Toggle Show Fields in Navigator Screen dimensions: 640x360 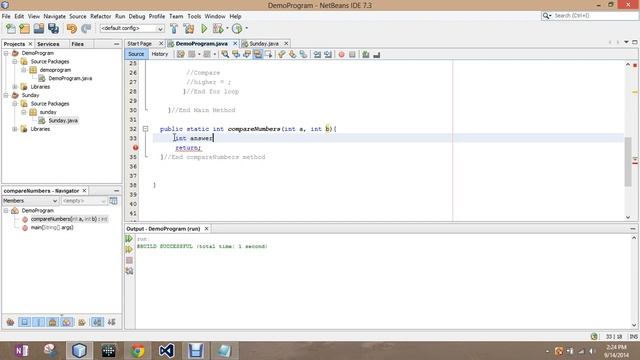pos(24,322)
